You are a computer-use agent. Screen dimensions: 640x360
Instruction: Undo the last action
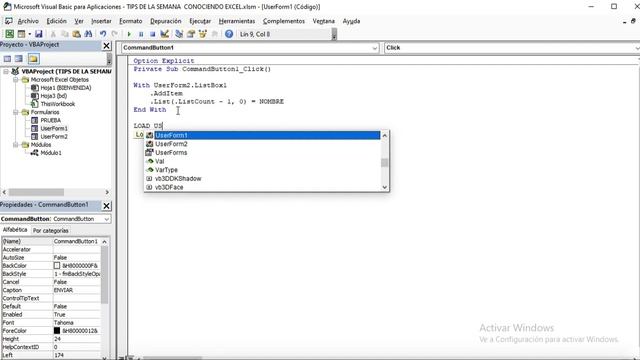pyautogui.click(x=103, y=34)
